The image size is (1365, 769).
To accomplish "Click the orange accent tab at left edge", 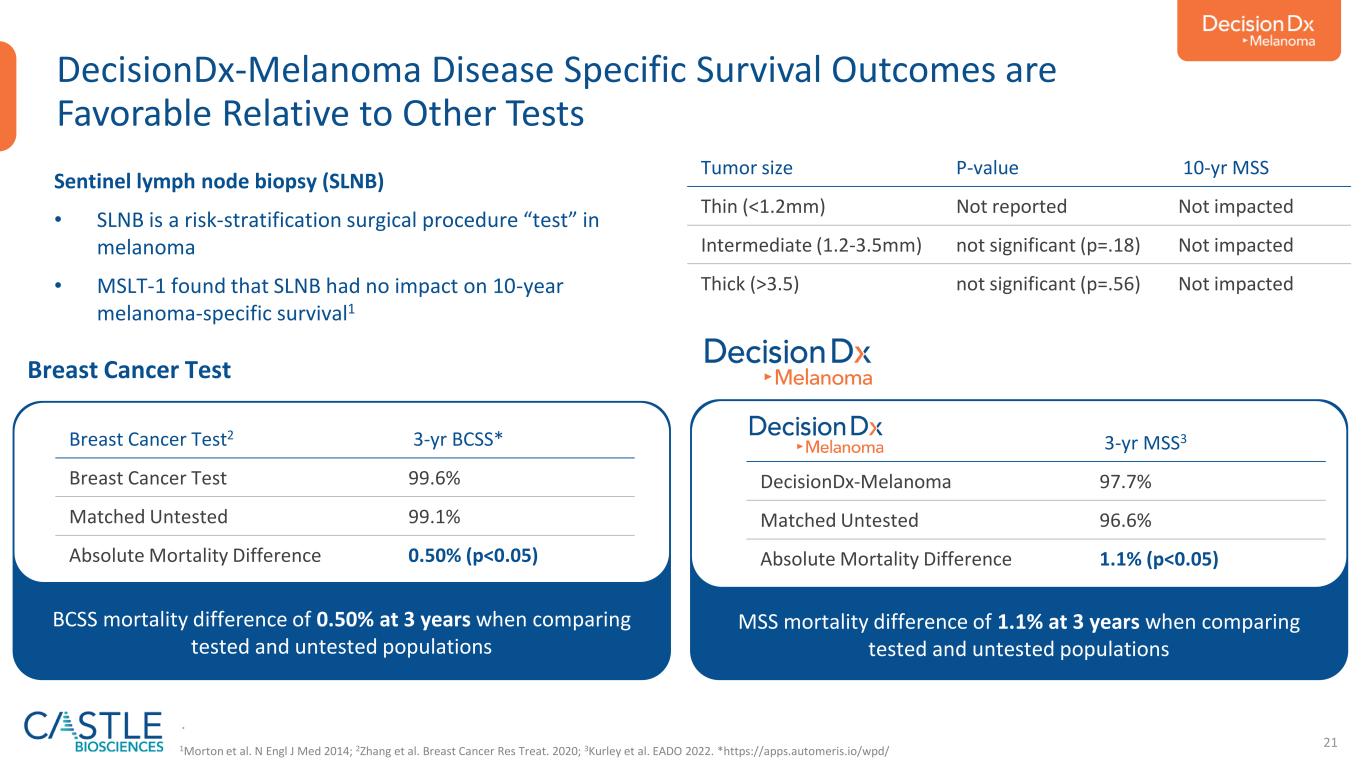I will (x=8, y=96).
